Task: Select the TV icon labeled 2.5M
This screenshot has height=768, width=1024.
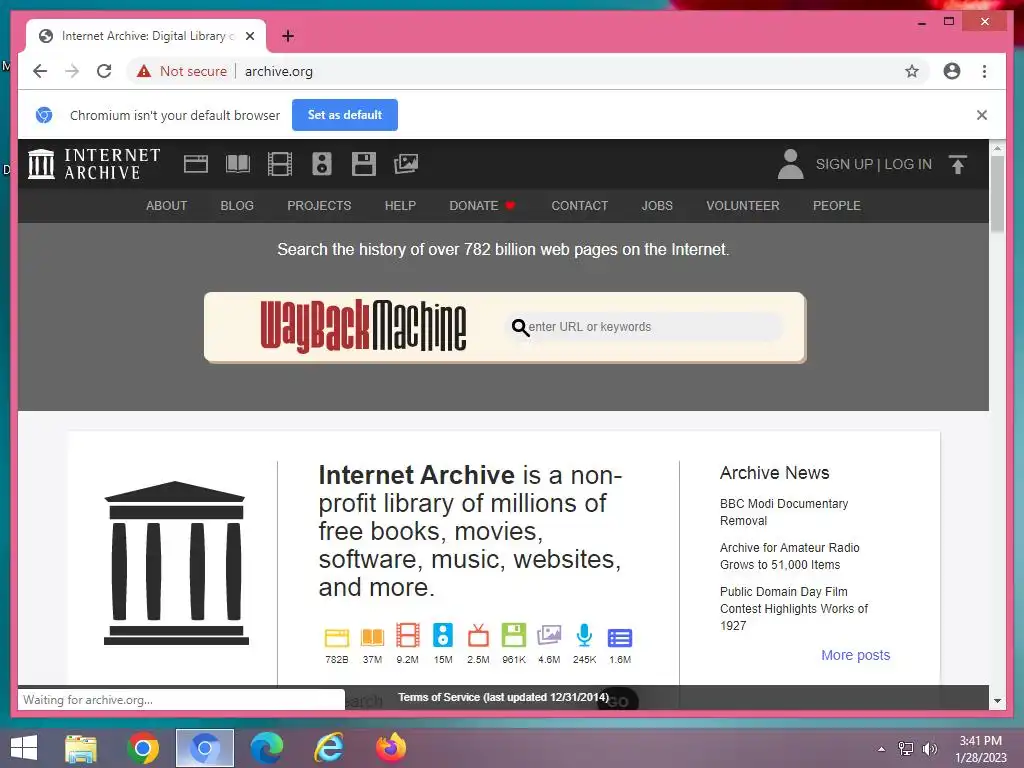Action: click(x=478, y=635)
